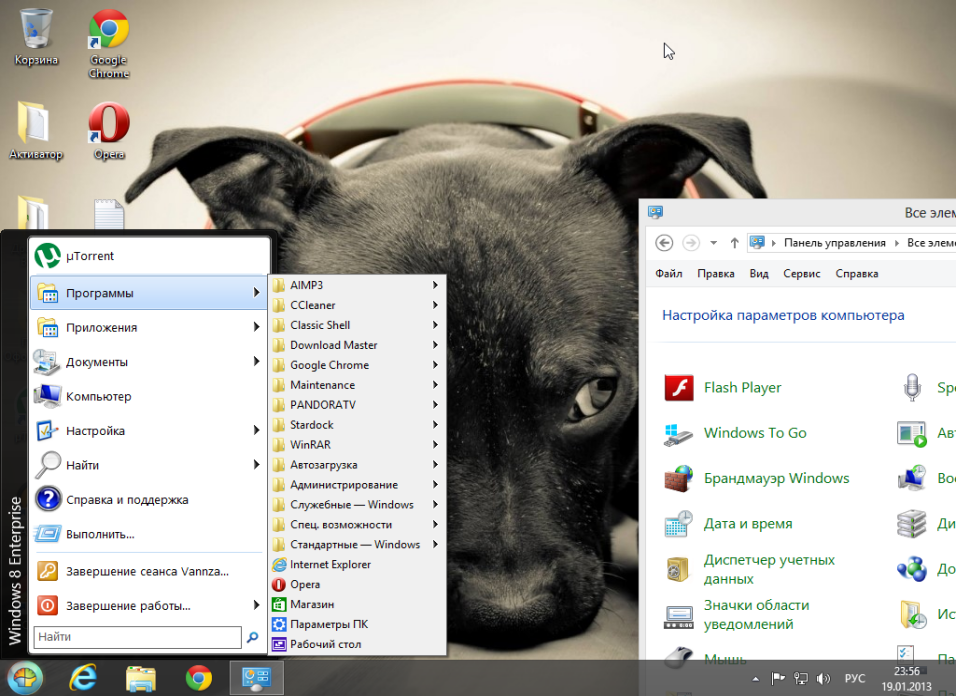
Task: Open Internet Explorer from the taskbar
Action: 83,678
